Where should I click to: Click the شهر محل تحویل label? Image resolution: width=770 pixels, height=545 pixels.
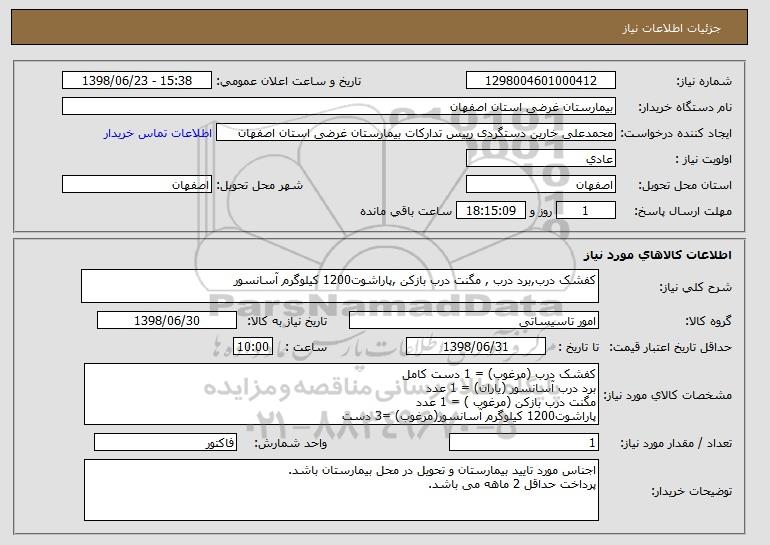pos(260,186)
